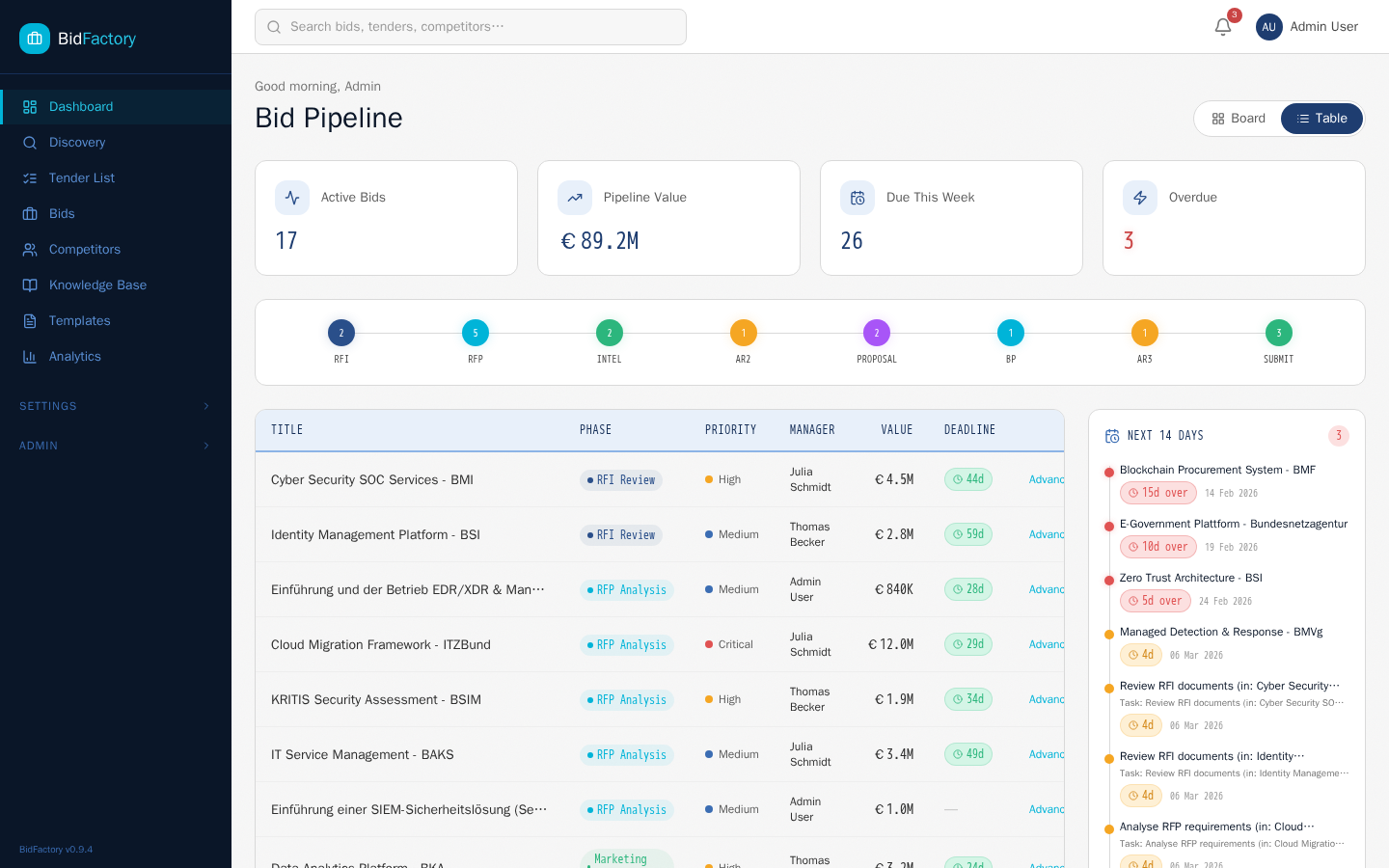This screenshot has width=1389, height=868.
Task: Open Competitors page
Action: point(116,250)
